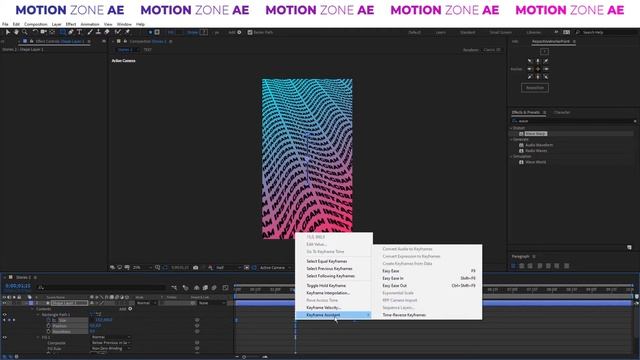Open the Active Camera view dropdown
The width and height of the screenshot is (640, 360).
(275, 268)
